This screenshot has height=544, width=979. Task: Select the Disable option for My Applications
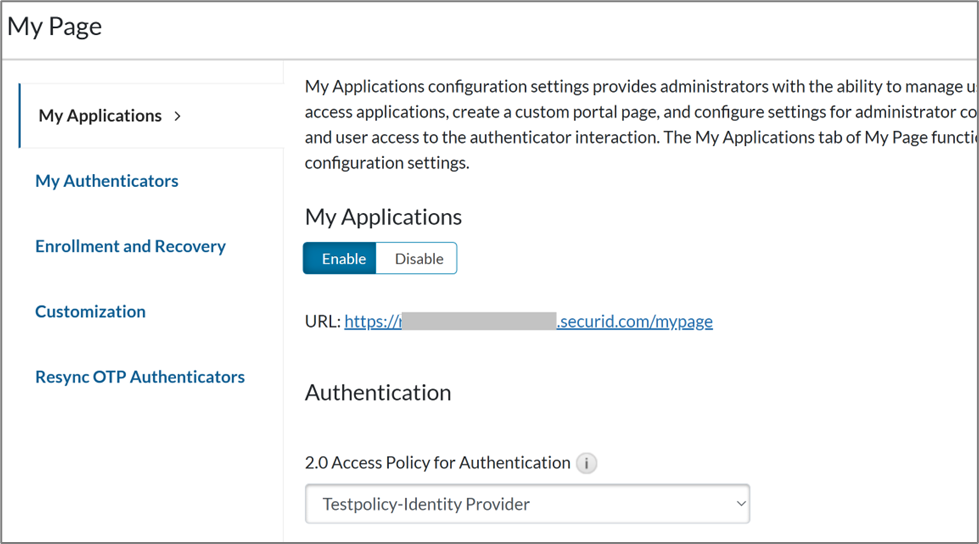point(418,258)
